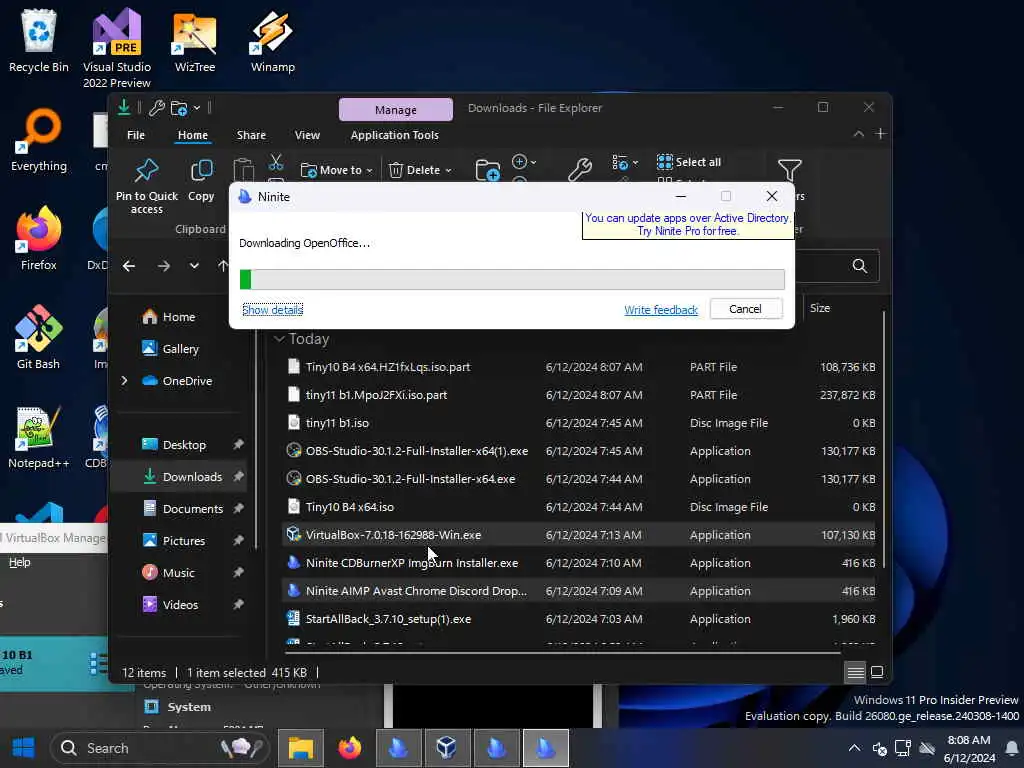Image resolution: width=1024 pixels, height=768 pixels.
Task: Open Properties wrench icon in ribbon
Action: pos(579,170)
